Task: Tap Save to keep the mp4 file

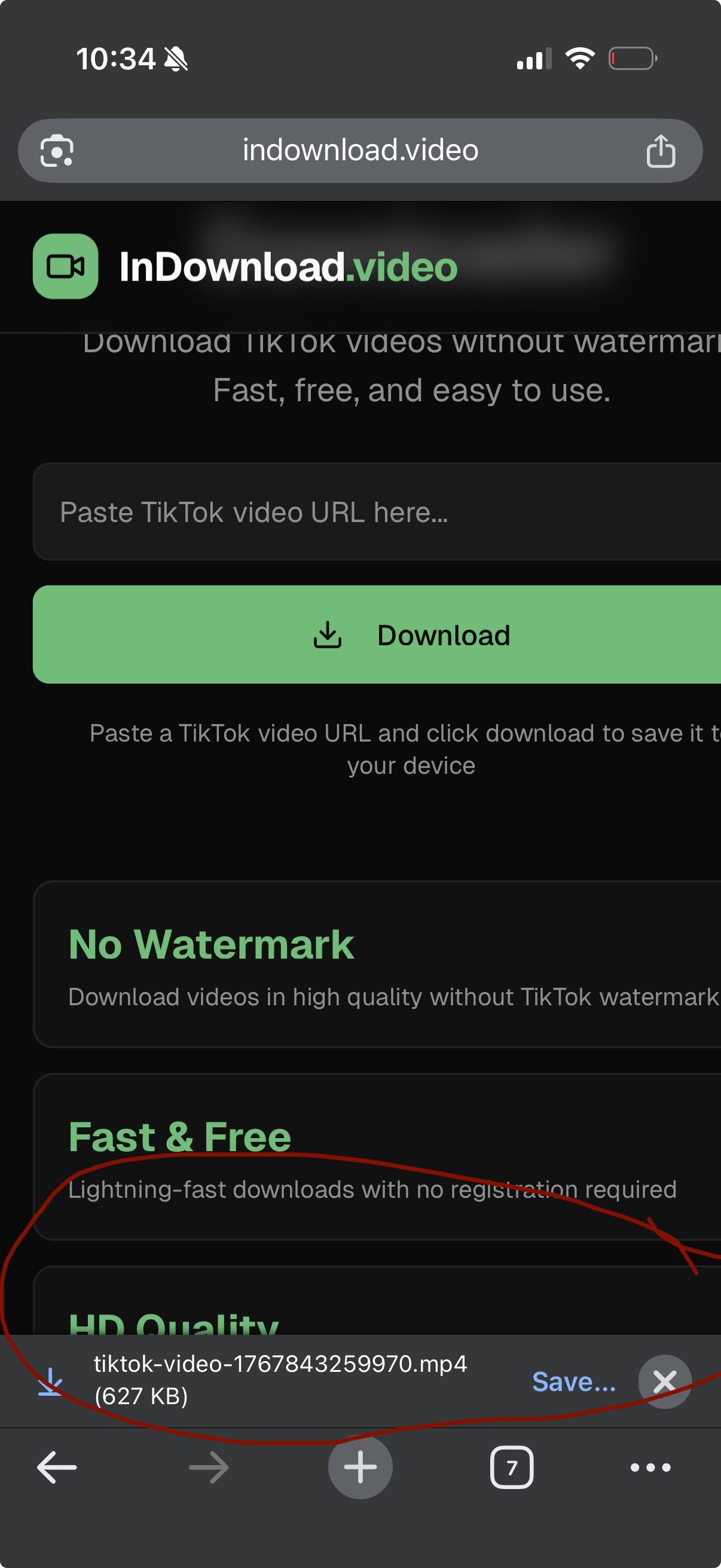Action: (x=573, y=1382)
